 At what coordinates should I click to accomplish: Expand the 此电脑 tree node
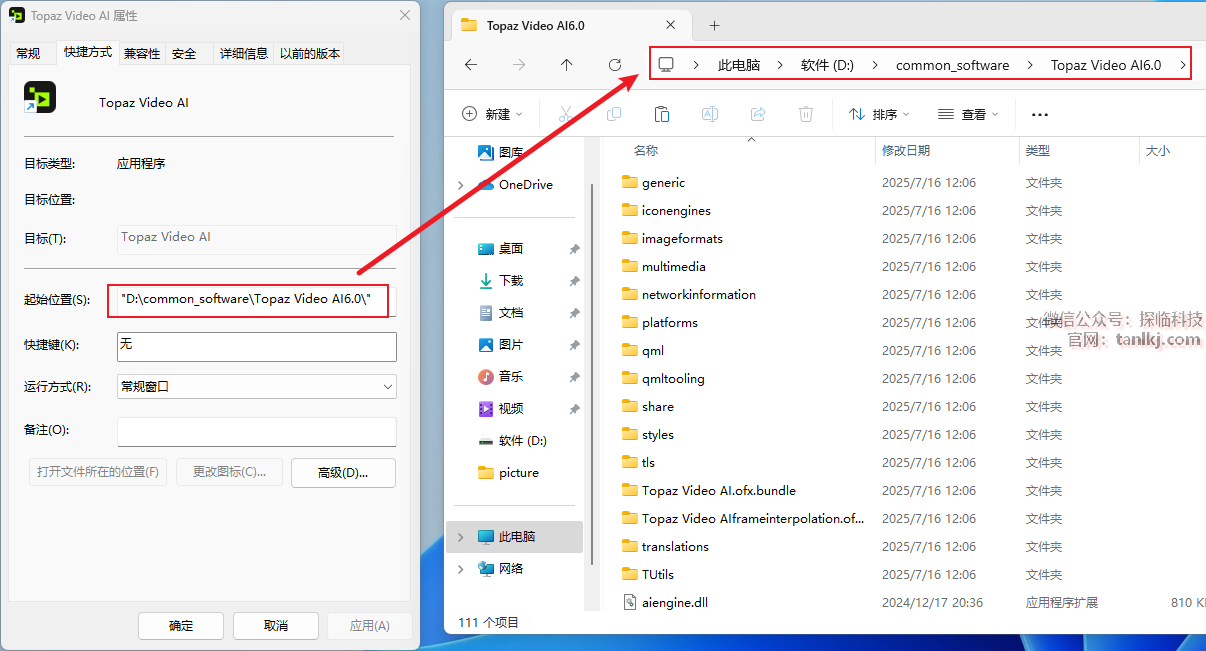460,537
